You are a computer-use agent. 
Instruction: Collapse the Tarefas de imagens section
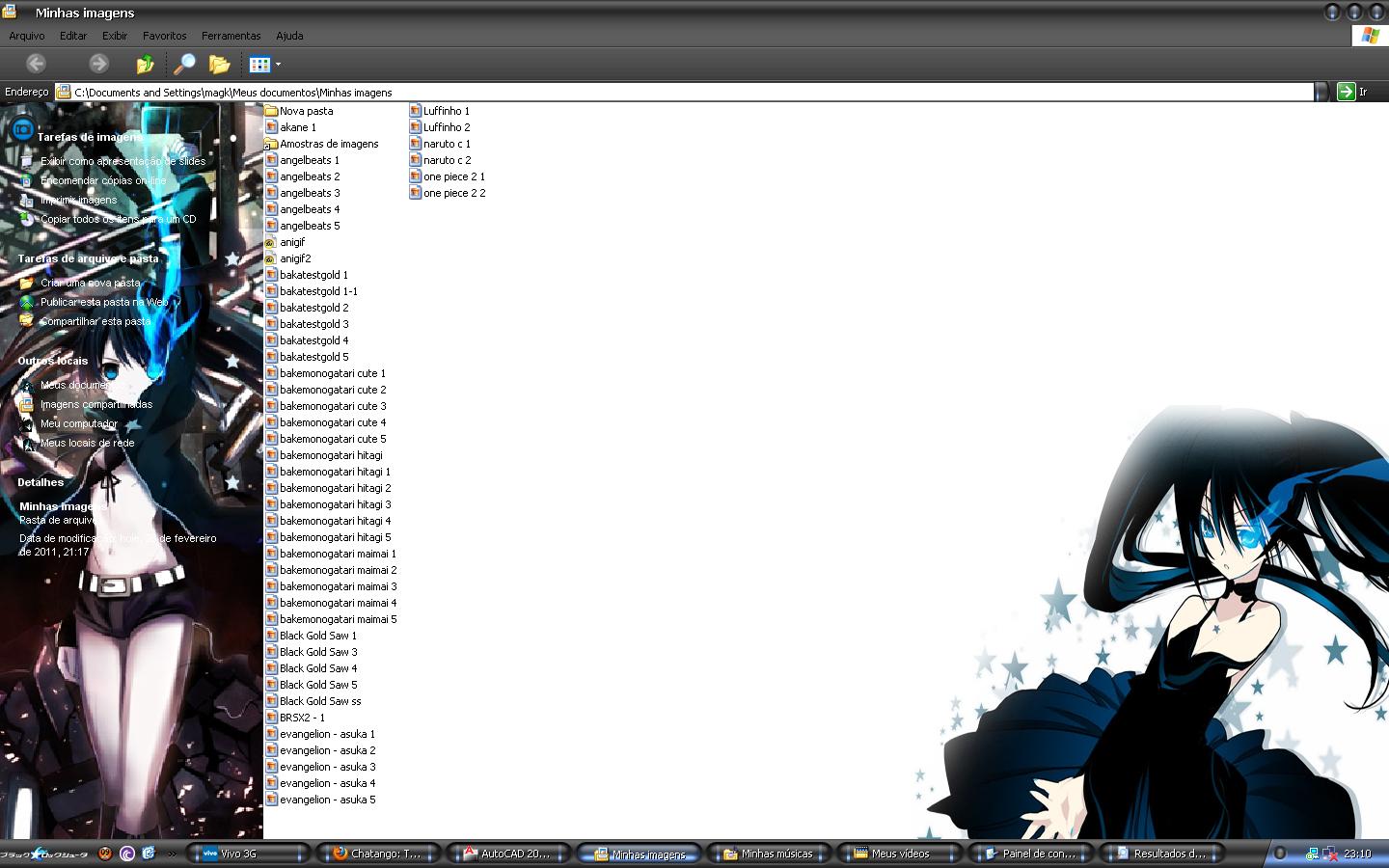click(x=232, y=137)
